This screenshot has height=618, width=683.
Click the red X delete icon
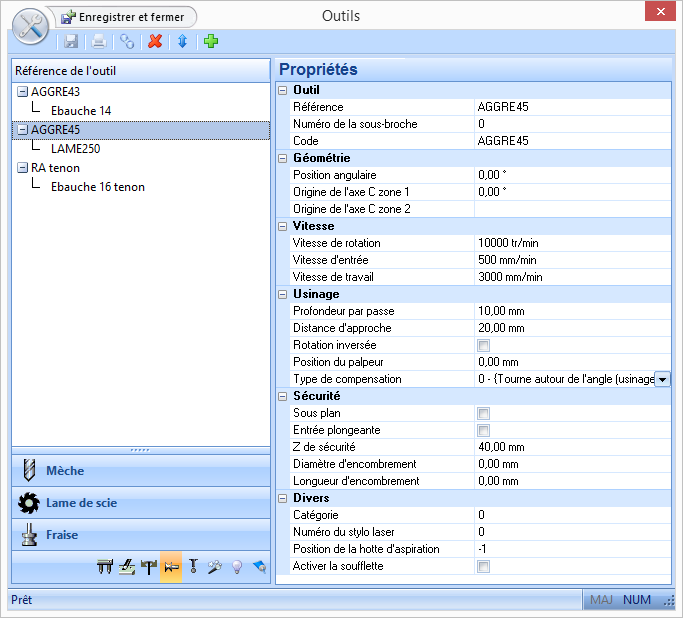[x=155, y=41]
